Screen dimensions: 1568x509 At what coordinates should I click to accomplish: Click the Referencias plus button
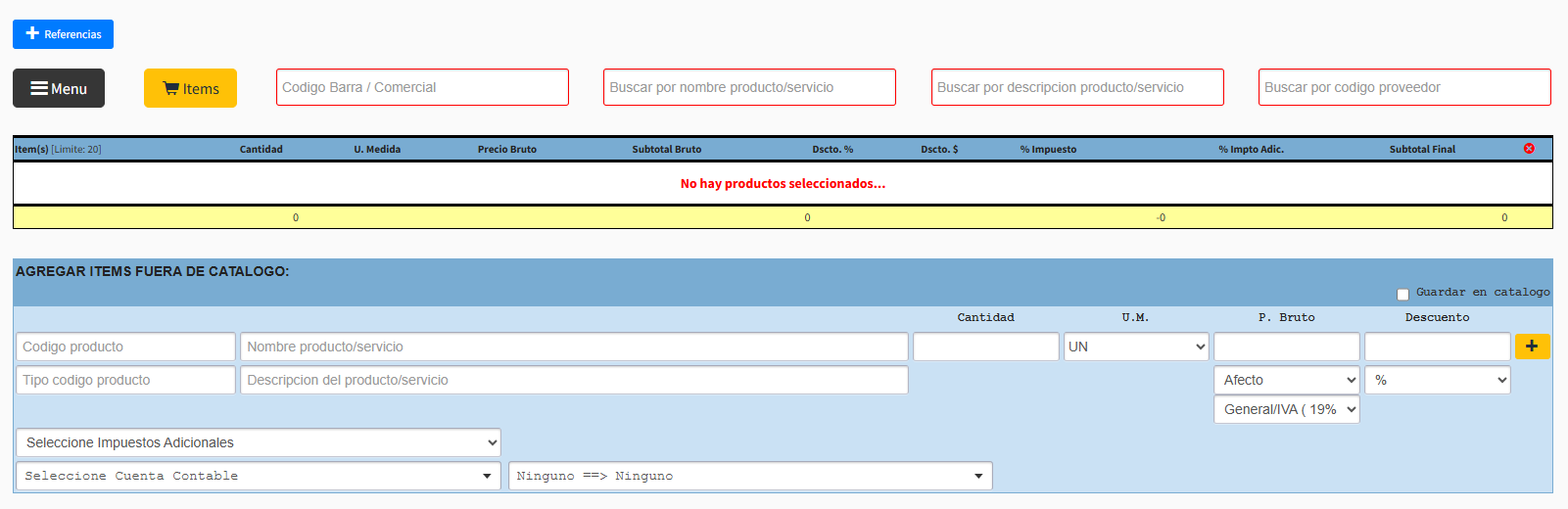click(x=63, y=34)
